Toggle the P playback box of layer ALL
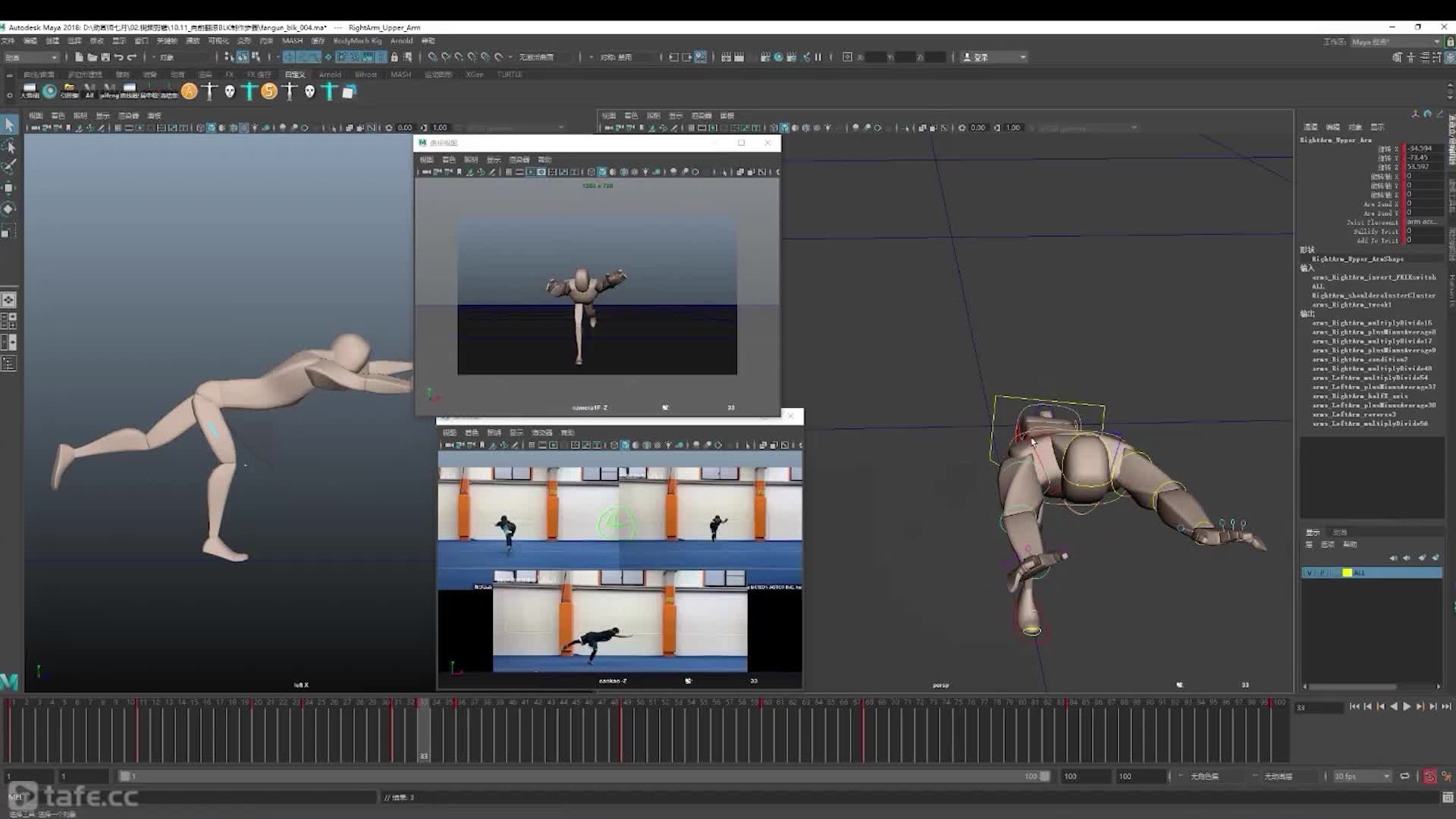Viewport: 1456px width, 819px height. (x=1321, y=573)
